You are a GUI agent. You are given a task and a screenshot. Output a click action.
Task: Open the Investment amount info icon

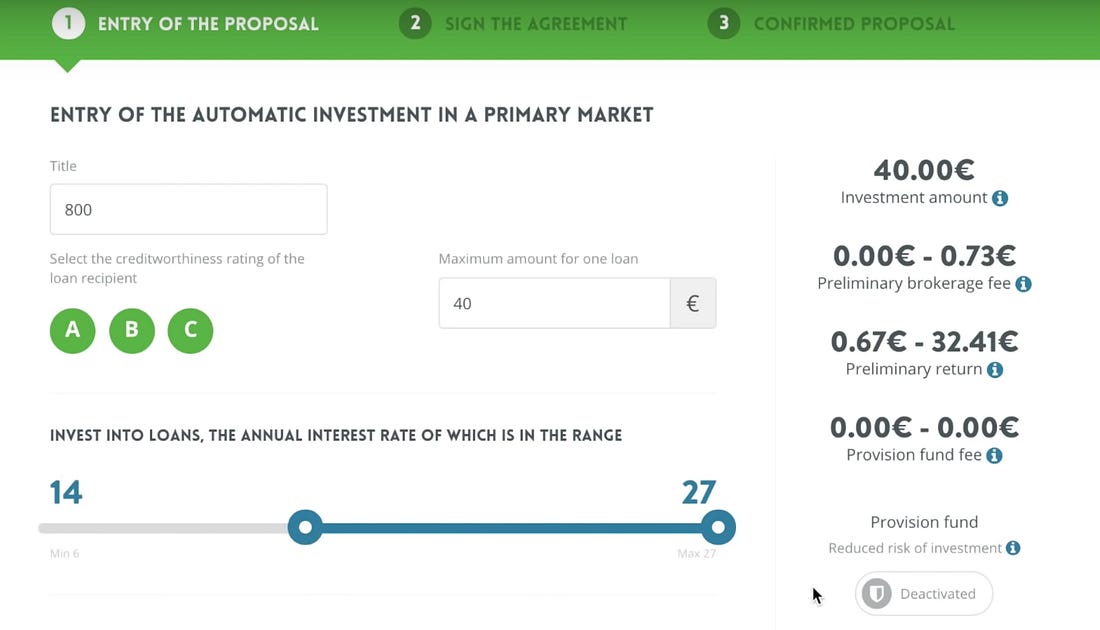(x=1000, y=199)
